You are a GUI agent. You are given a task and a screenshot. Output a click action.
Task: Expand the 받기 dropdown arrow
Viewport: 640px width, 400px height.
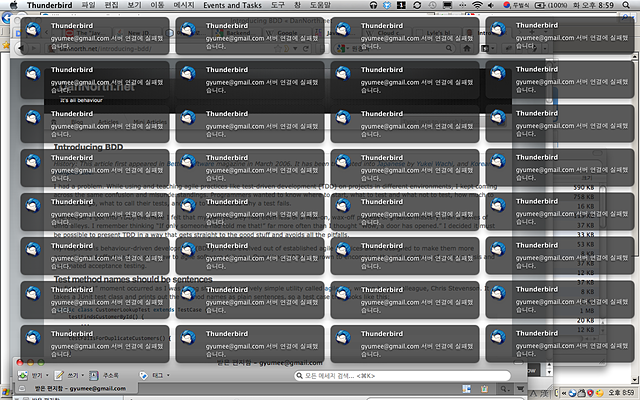[47, 375]
